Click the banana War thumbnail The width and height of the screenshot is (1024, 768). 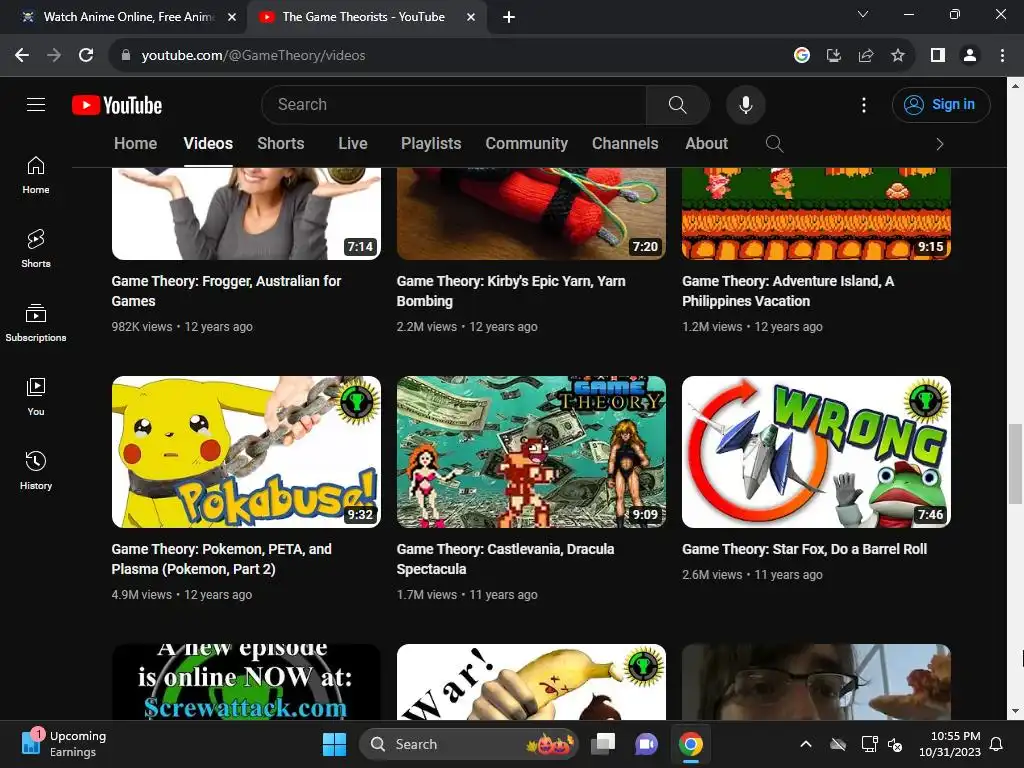tap(531, 682)
